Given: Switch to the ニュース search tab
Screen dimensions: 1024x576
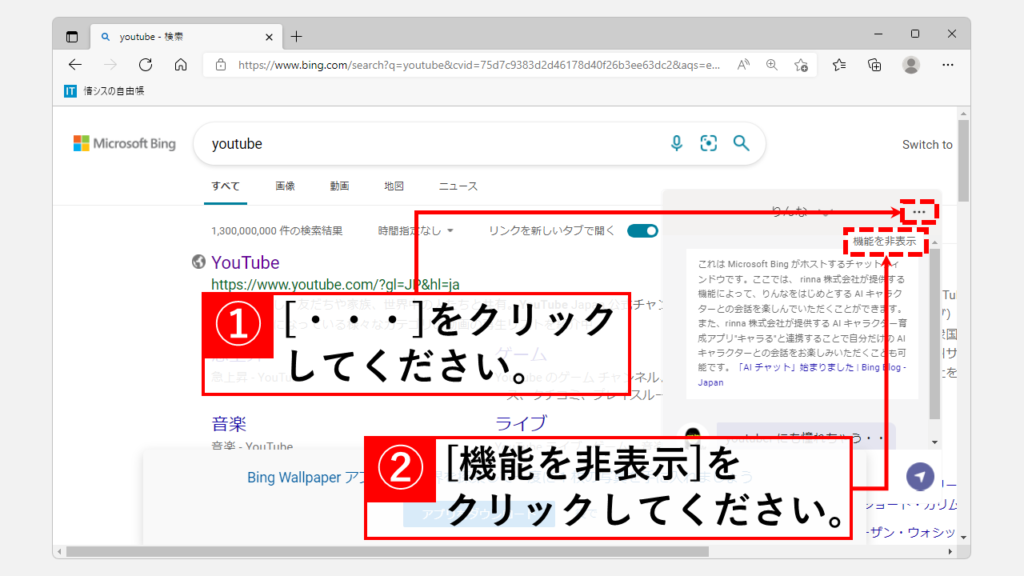Looking at the screenshot, I should pyautogui.click(x=458, y=186).
